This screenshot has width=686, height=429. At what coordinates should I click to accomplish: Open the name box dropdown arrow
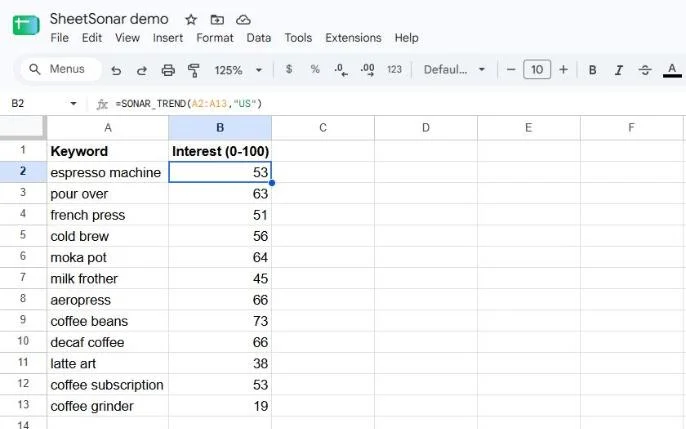click(73, 104)
